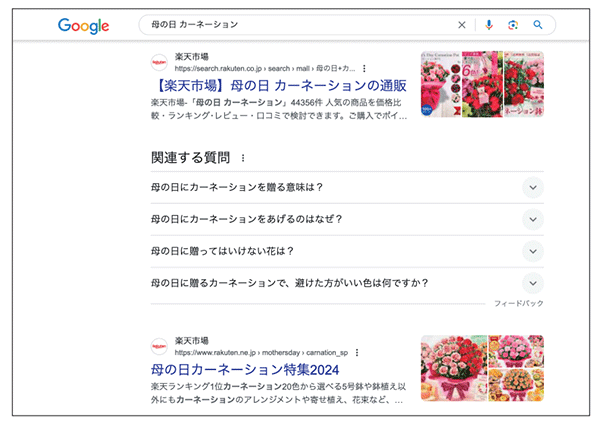Submit search with magnifying glass icon

[x=538, y=25]
